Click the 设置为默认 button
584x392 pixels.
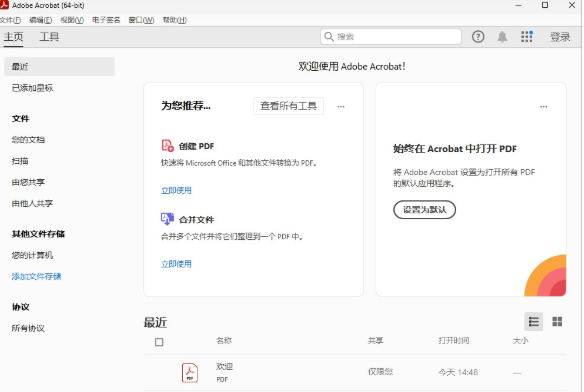pos(425,210)
